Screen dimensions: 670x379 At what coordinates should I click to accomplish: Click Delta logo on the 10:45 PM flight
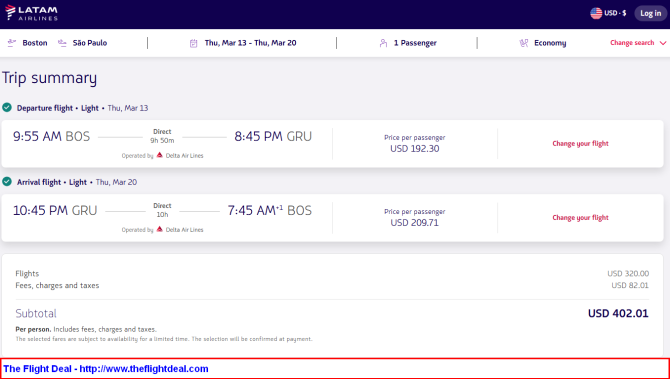click(159, 229)
